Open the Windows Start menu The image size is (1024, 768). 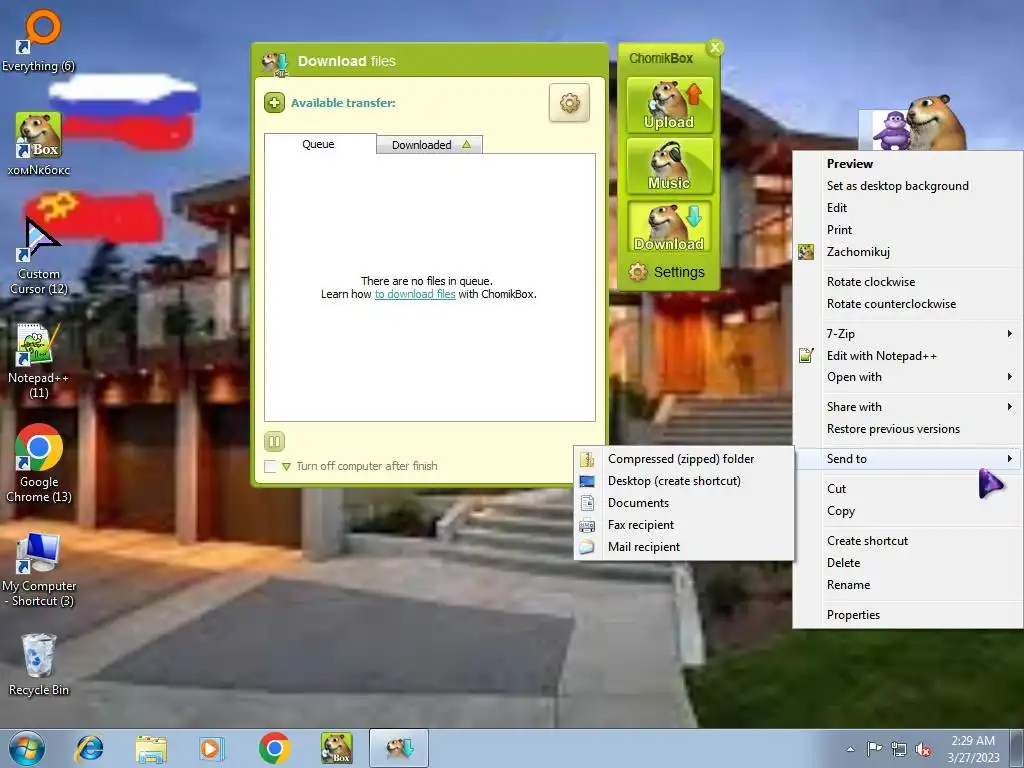point(27,748)
